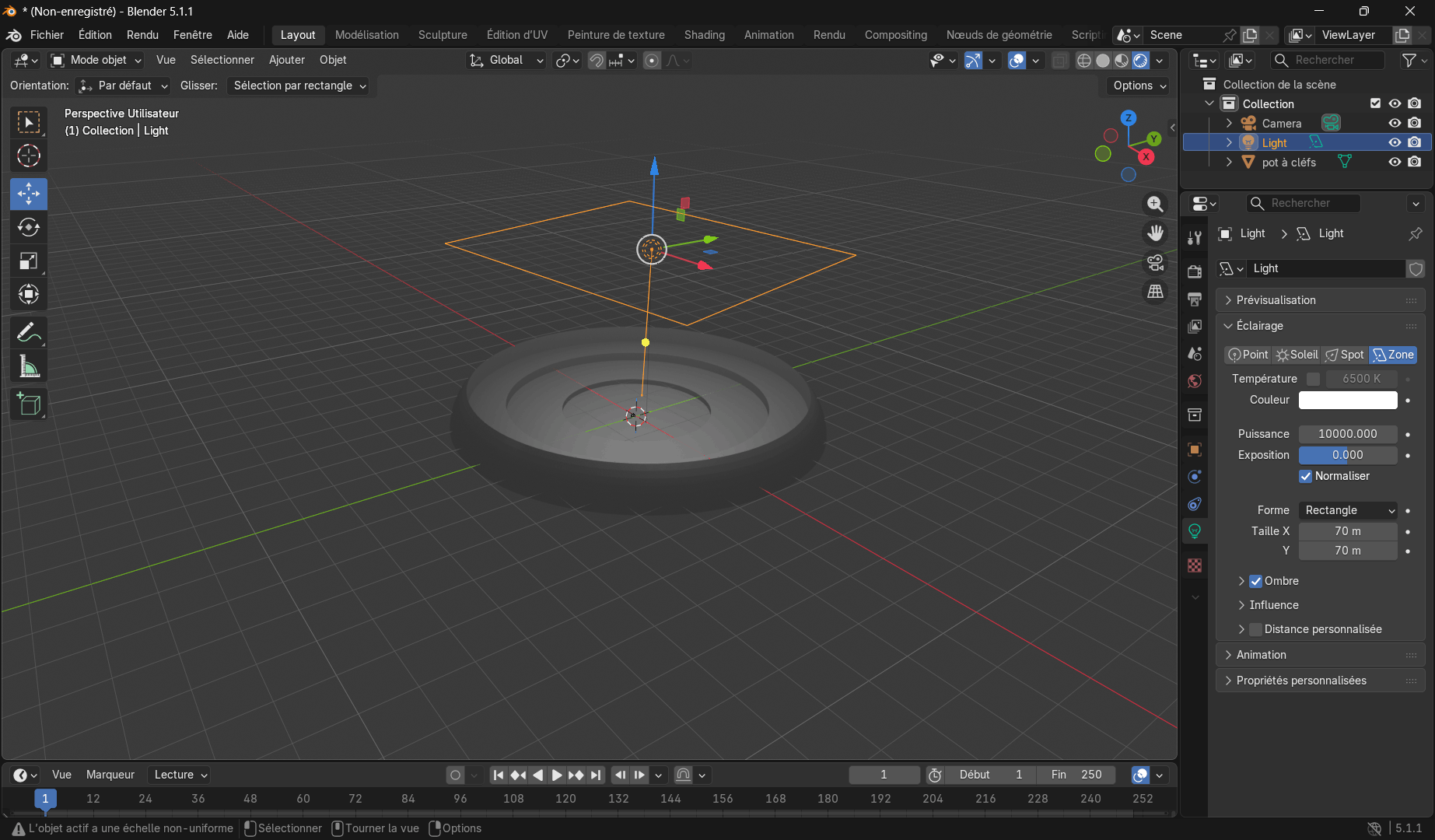Open the World properties tab
The height and width of the screenshot is (840, 1435).
pyautogui.click(x=1195, y=381)
